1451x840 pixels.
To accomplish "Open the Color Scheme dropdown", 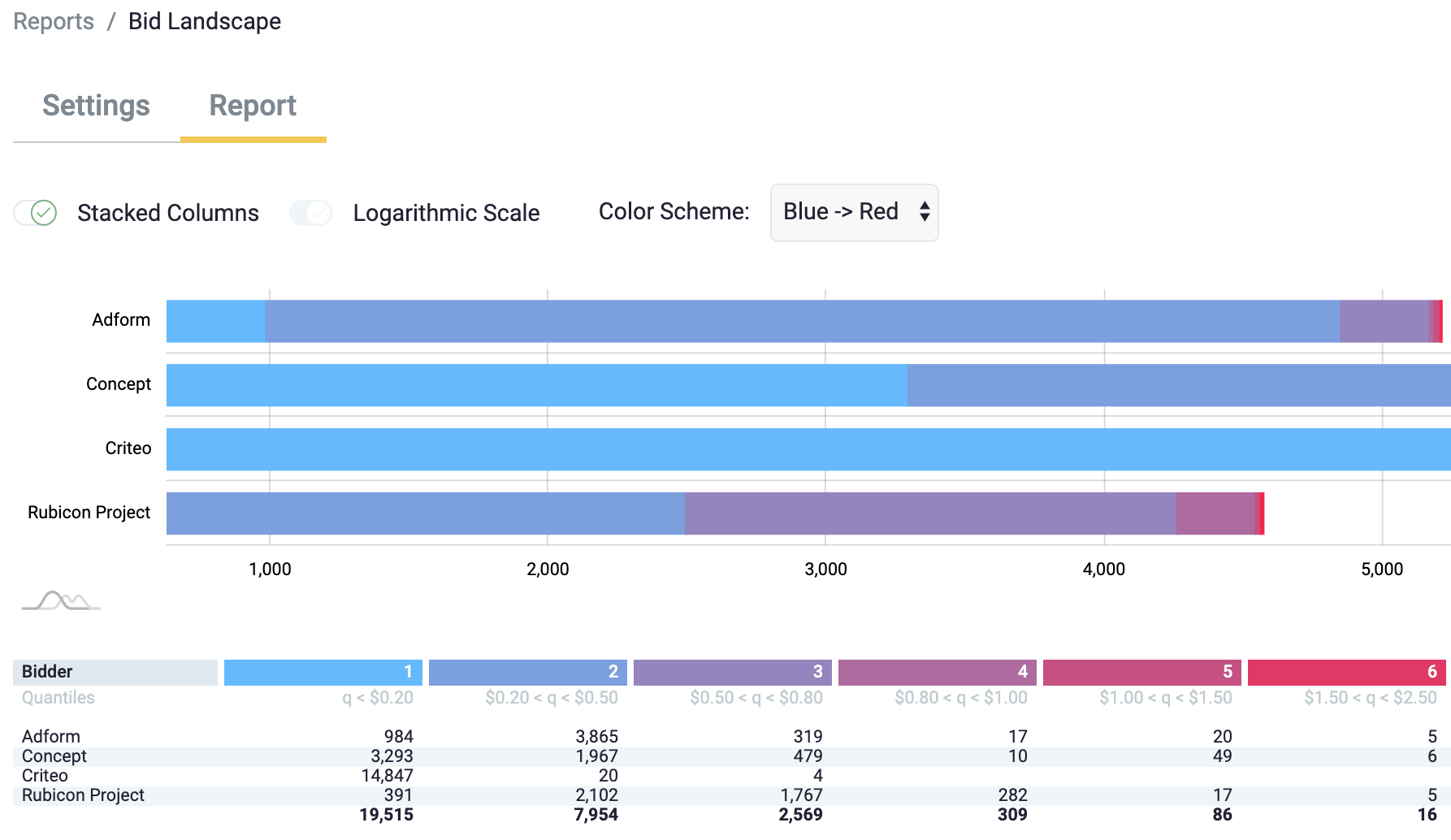I will [x=854, y=213].
